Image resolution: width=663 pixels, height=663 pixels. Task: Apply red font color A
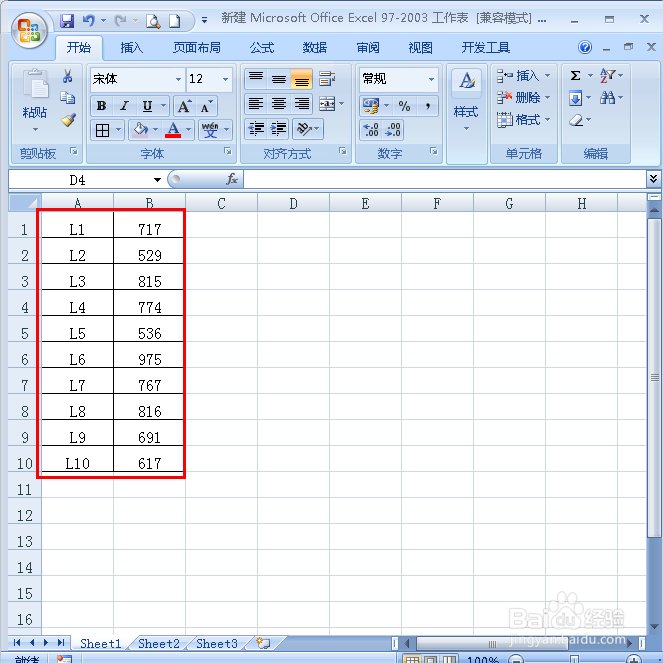coord(173,130)
